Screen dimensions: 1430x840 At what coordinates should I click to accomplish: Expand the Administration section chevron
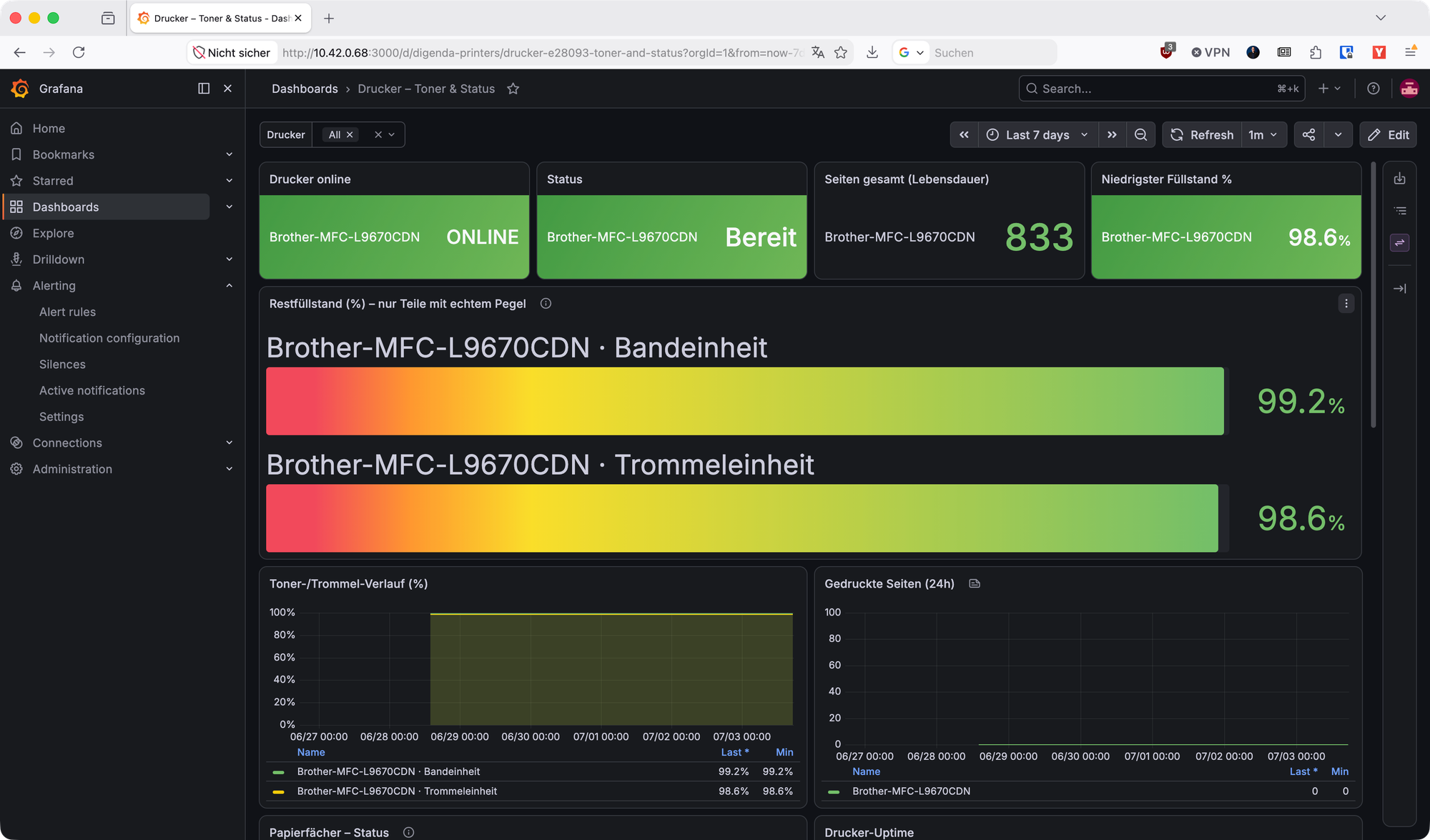click(x=230, y=469)
